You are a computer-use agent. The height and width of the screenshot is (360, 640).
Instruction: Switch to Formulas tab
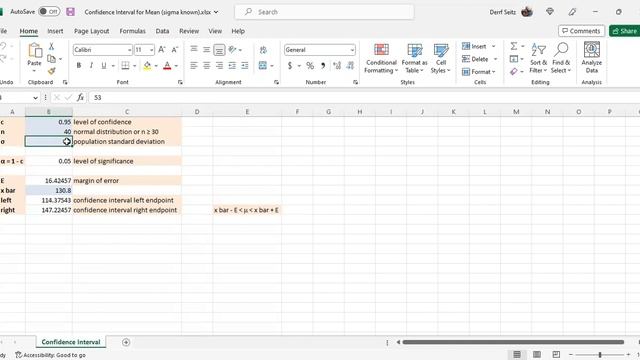coord(132,31)
